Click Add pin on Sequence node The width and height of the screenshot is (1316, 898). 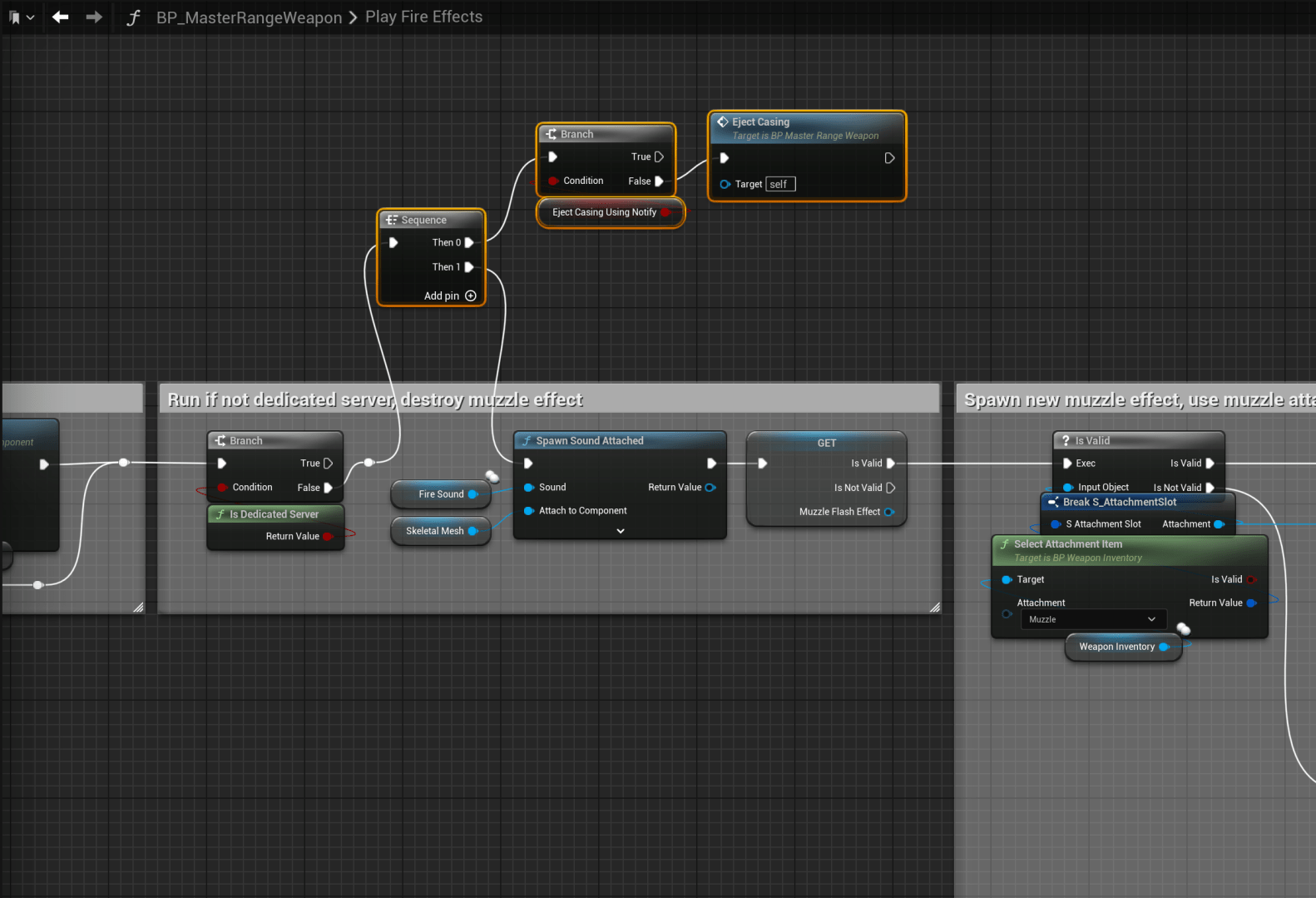pyautogui.click(x=470, y=295)
